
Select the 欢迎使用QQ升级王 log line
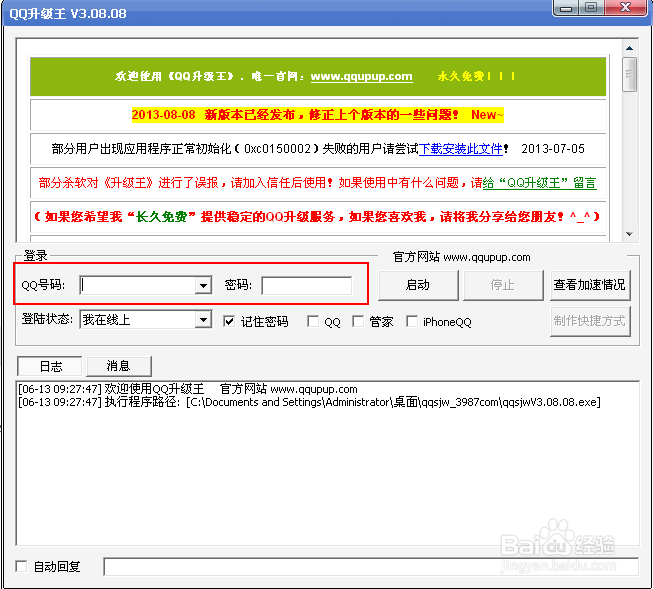(x=188, y=389)
